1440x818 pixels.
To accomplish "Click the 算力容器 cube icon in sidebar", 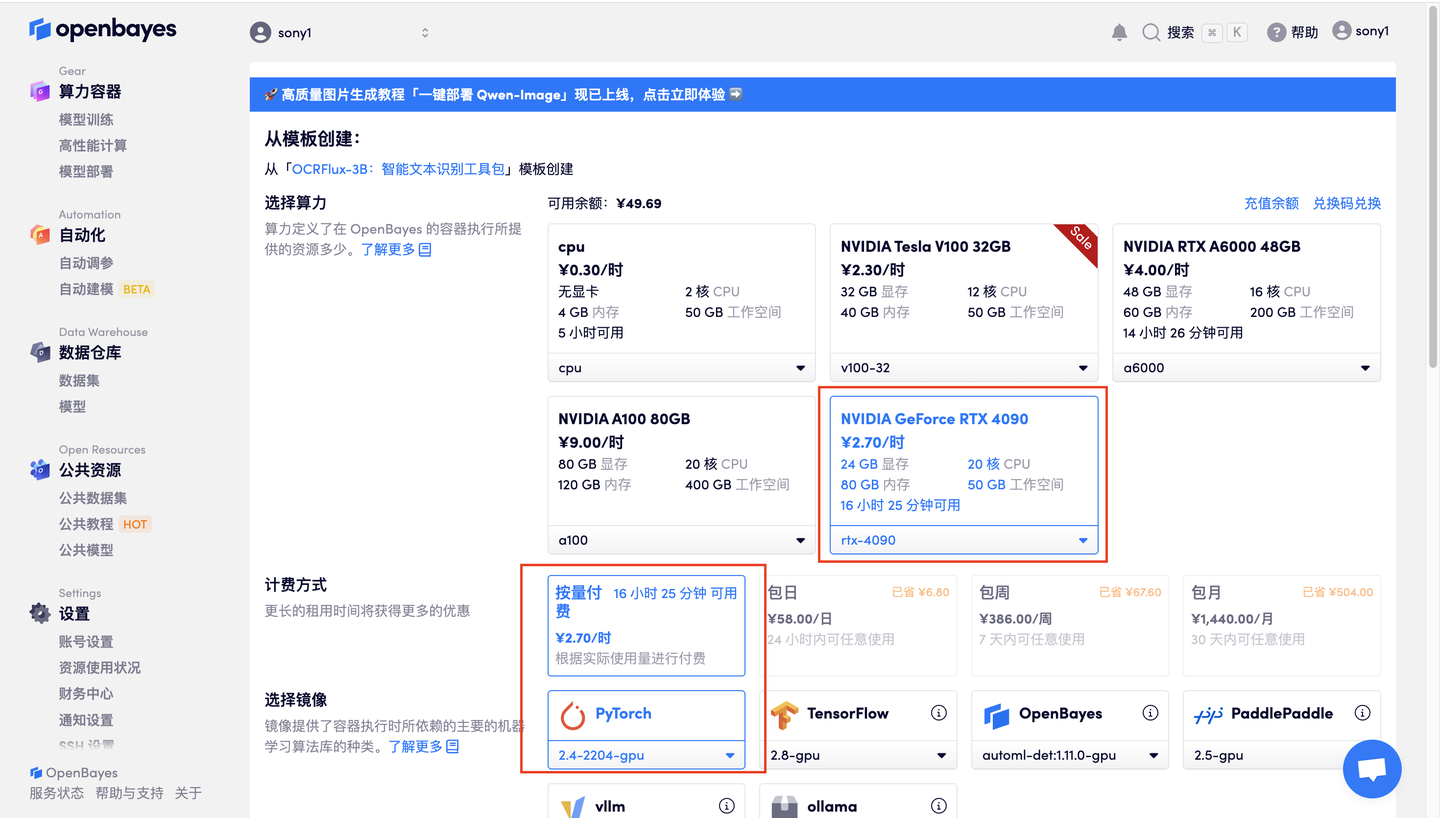I will coord(38,91).
